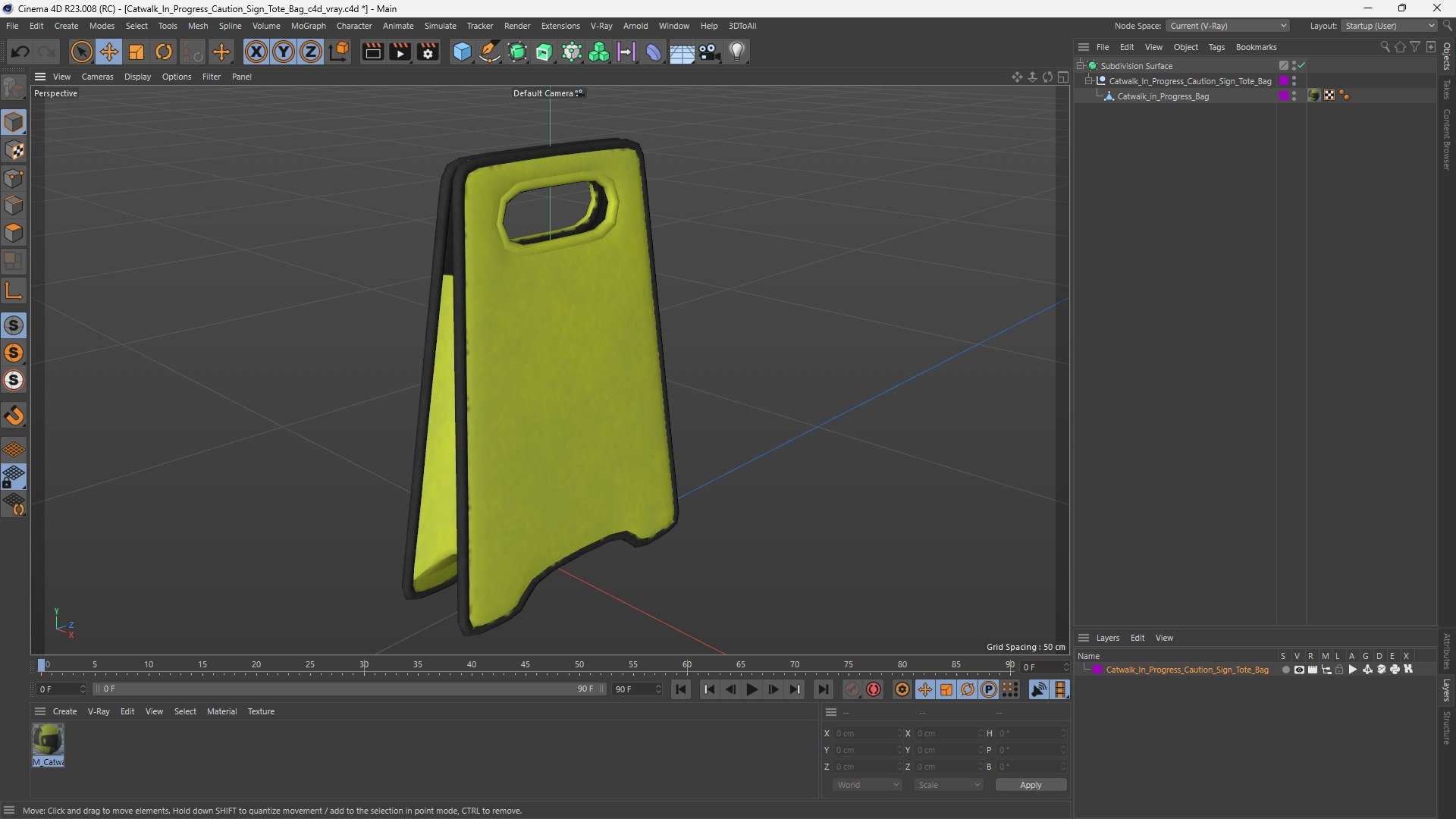Open the Node Space dropdown
Viewport: 1456px width, 819px height.
1228,26
